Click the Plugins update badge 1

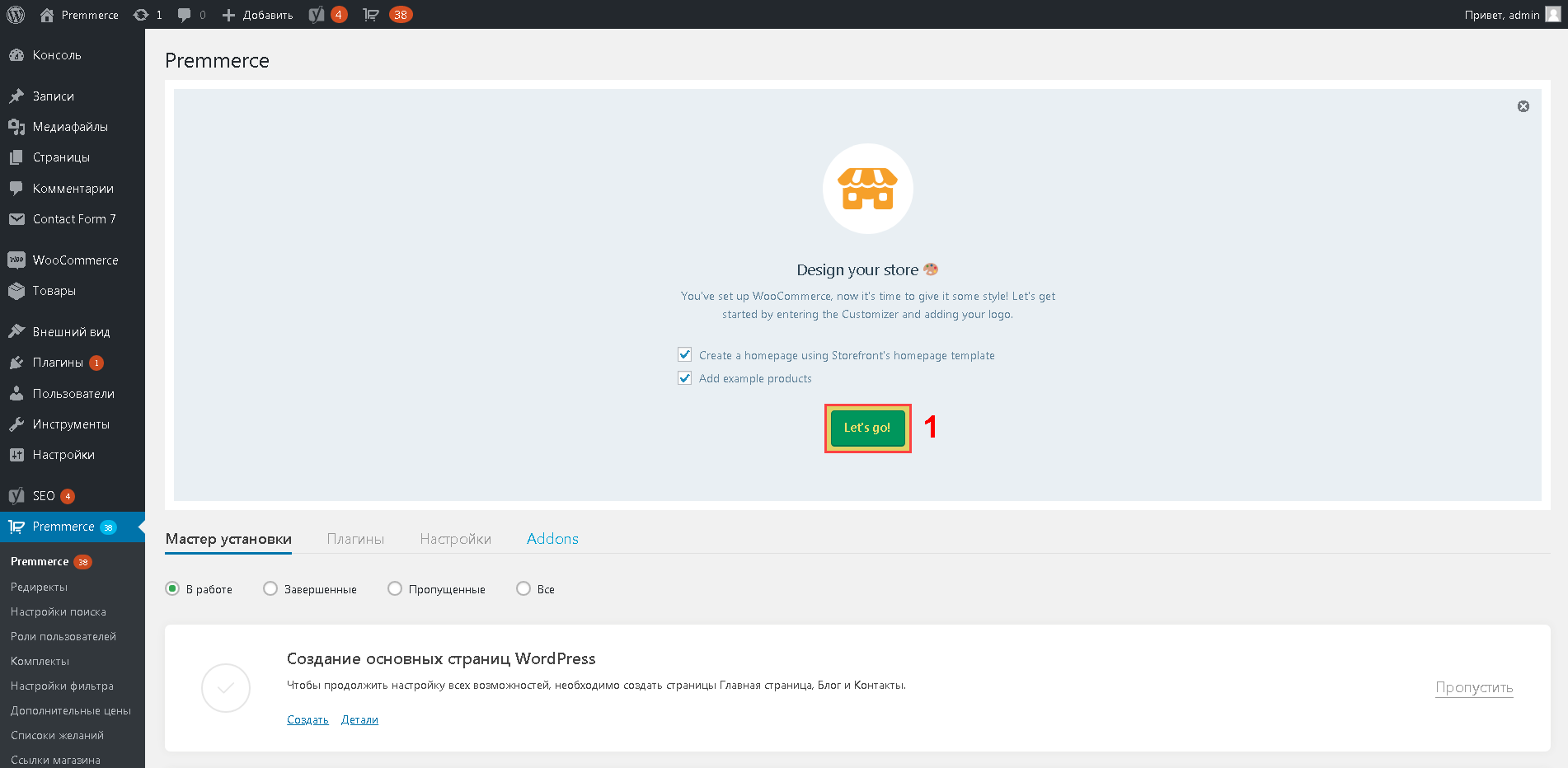96,363
